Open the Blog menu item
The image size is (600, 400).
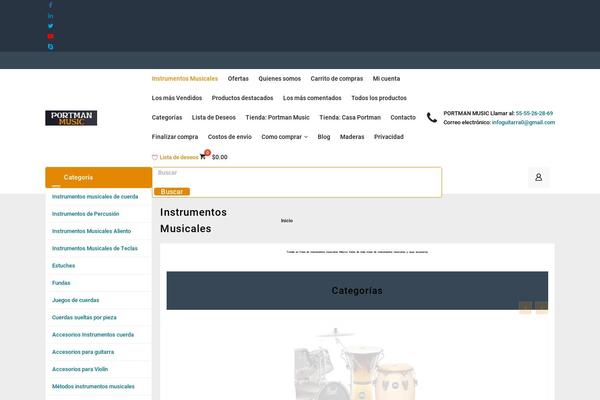point(324,137)
